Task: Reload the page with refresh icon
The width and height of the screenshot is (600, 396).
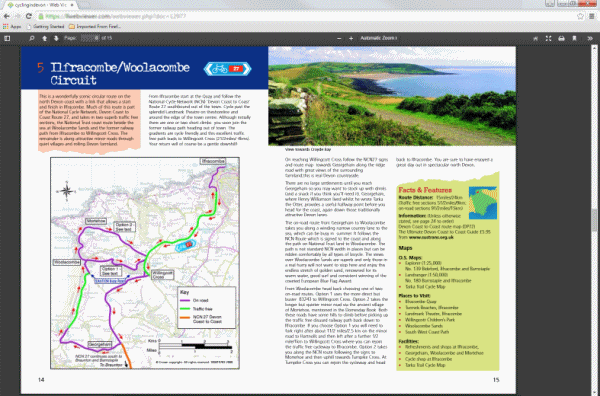Action: pos(29,16)
